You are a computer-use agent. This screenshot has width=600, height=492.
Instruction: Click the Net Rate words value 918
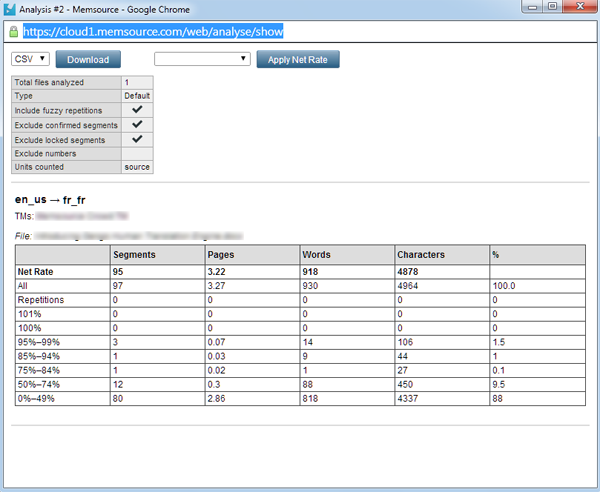point(310,272)
